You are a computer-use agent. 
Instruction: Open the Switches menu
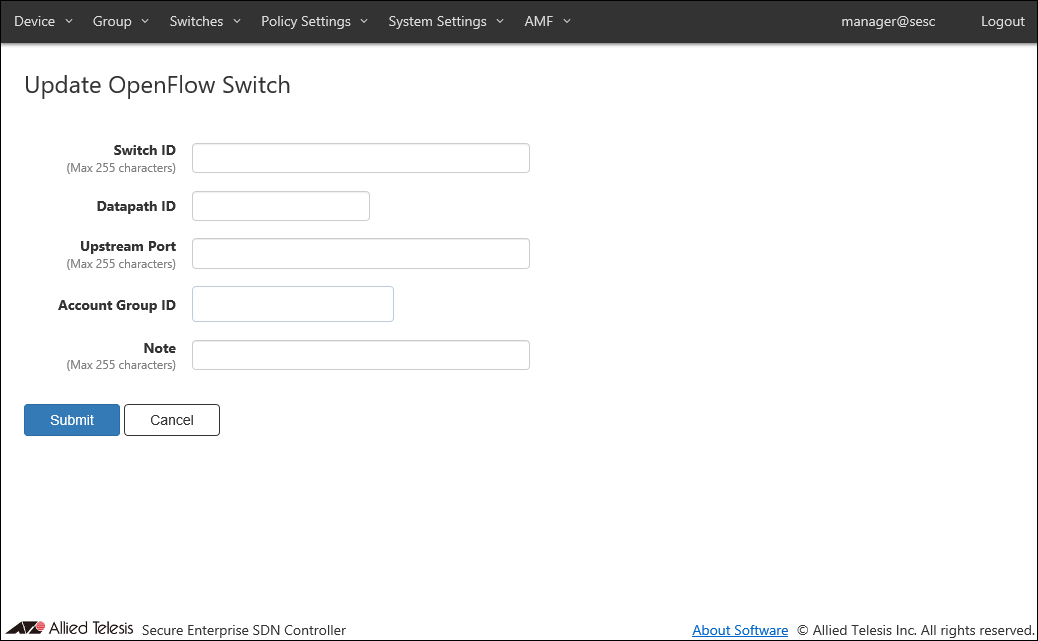tap(205, 21)
